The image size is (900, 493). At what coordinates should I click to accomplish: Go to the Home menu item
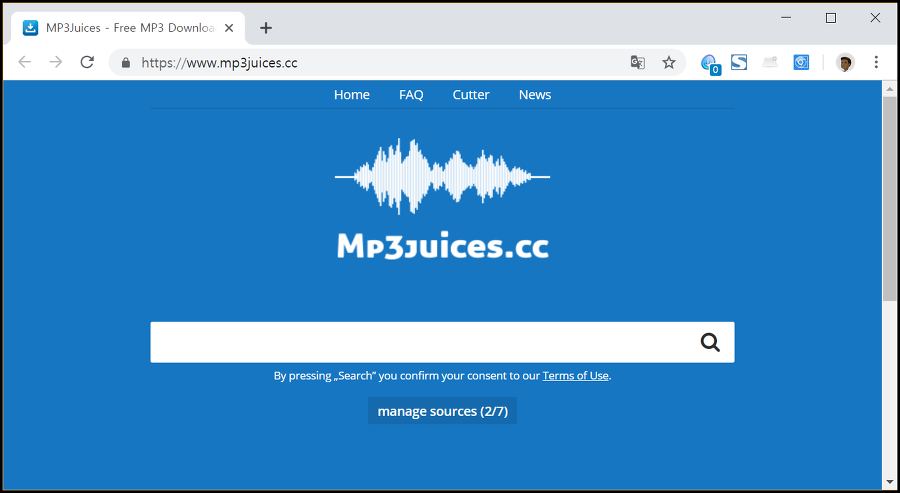pos(352,95)
